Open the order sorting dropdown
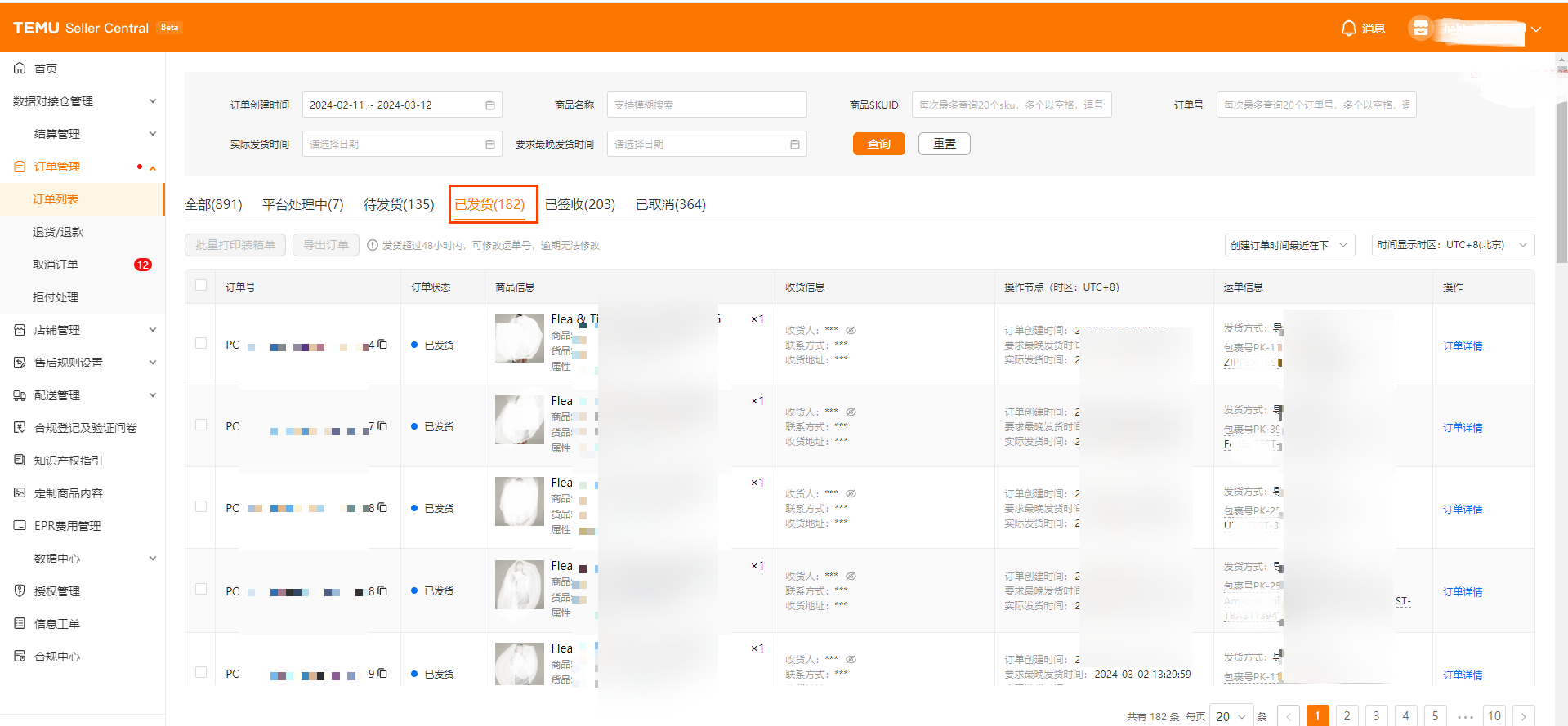The width and height of the screenshot is (1568, 726). [1289, 245]
